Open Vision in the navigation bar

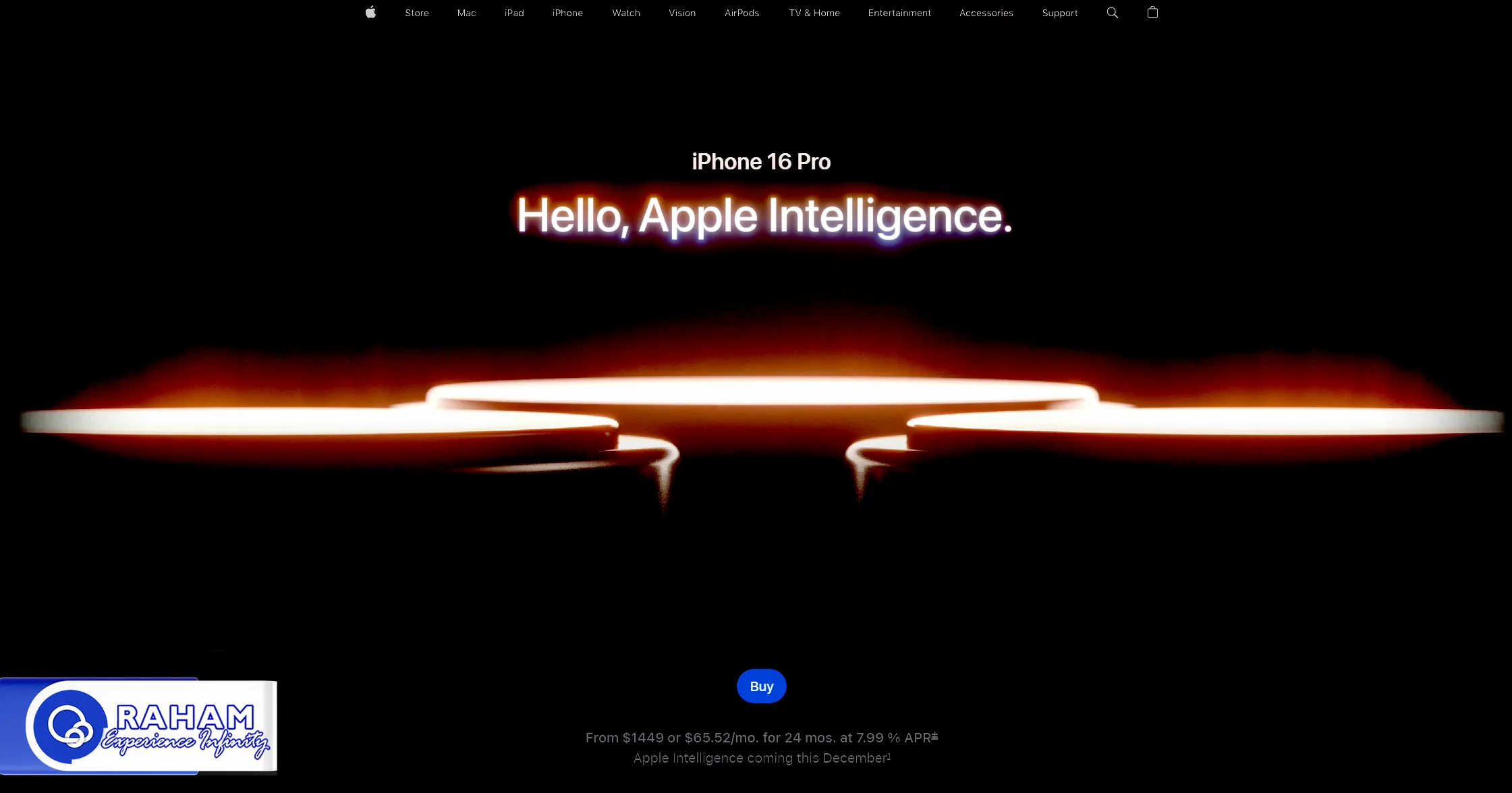(682, 13)
